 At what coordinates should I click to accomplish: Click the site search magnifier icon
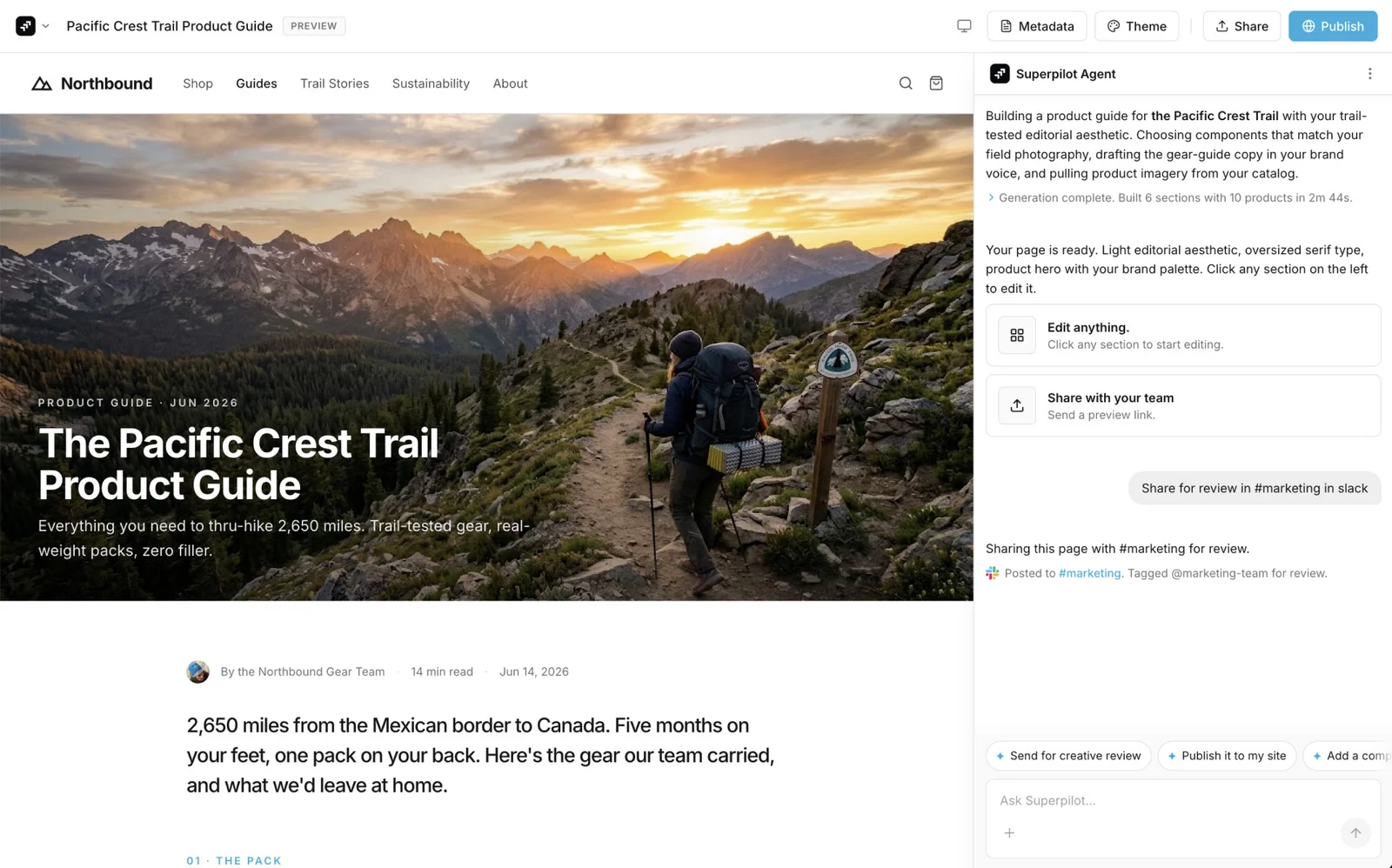coord(906,83)
